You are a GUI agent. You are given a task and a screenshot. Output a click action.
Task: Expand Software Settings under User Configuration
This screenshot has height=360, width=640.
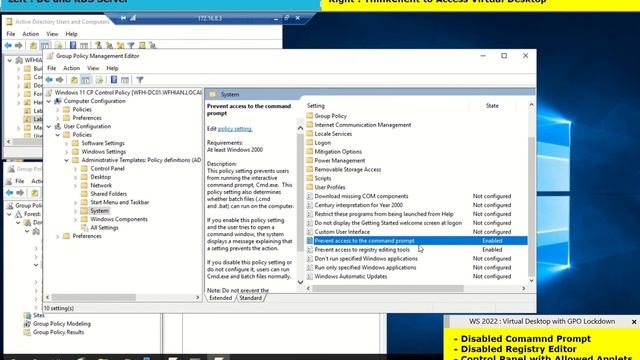tap(67, 143)
